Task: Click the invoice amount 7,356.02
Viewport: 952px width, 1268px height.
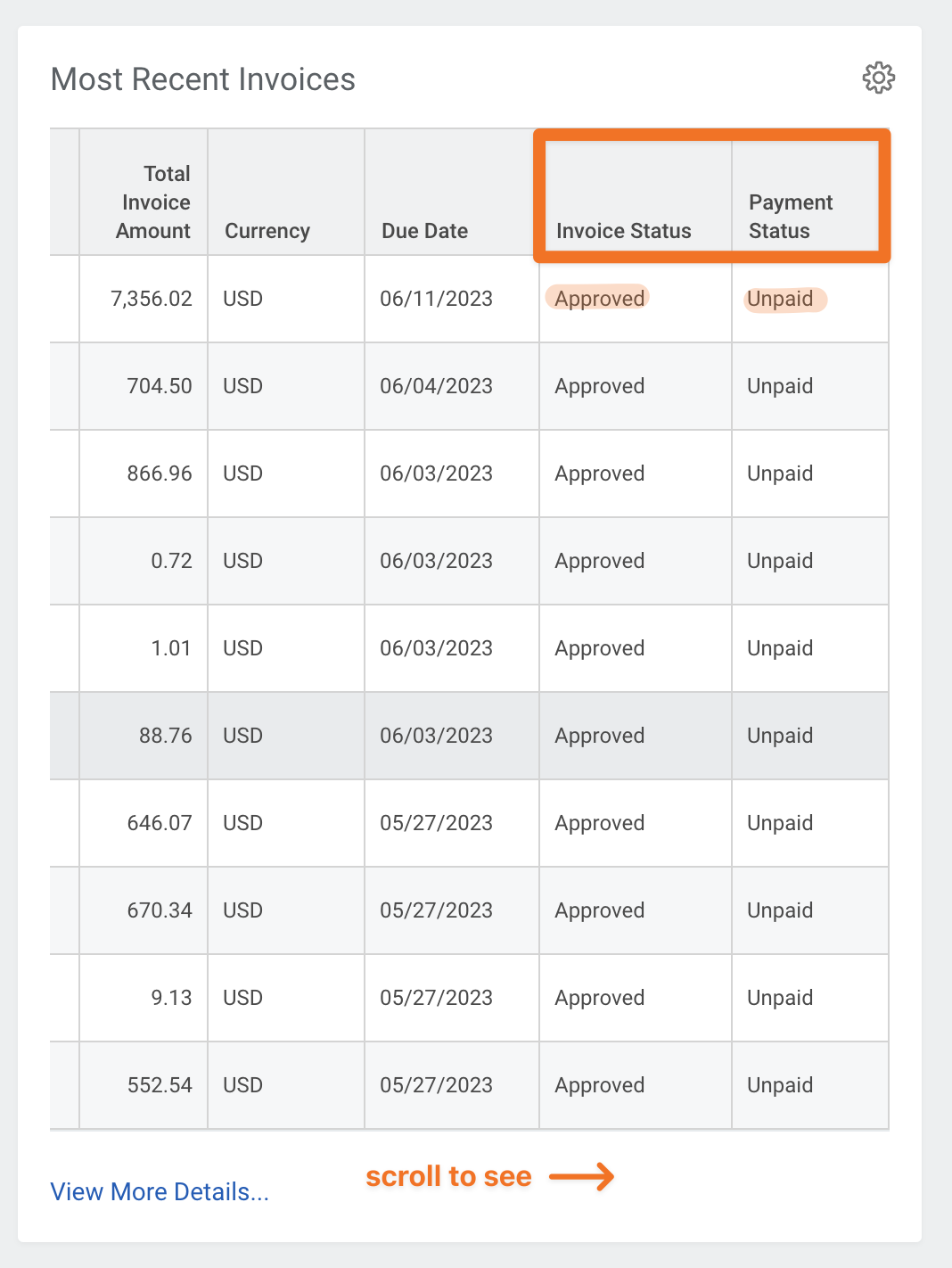Action: [x=152, y=298]
